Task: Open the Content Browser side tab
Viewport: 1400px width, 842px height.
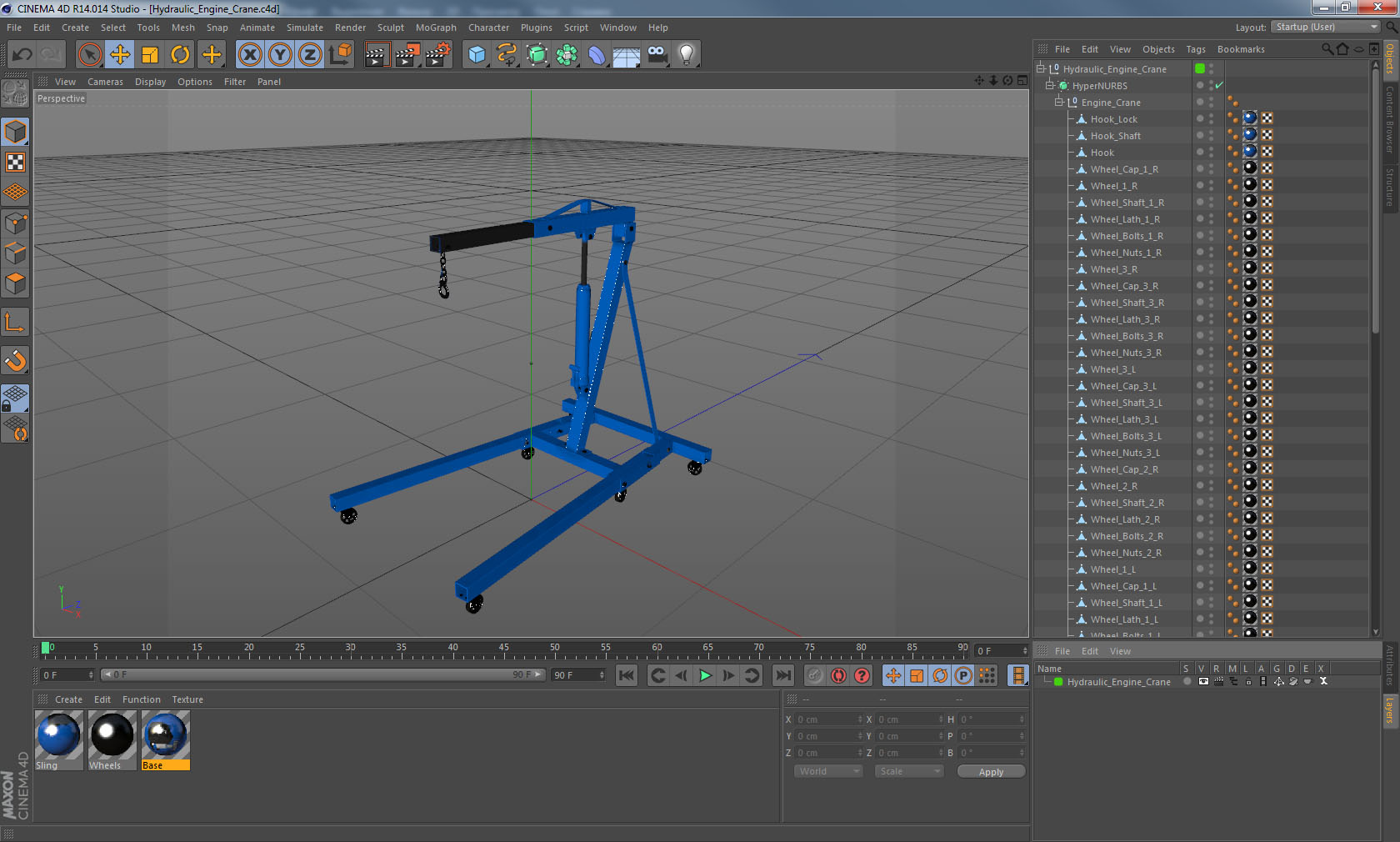Action: (1390, 119)
